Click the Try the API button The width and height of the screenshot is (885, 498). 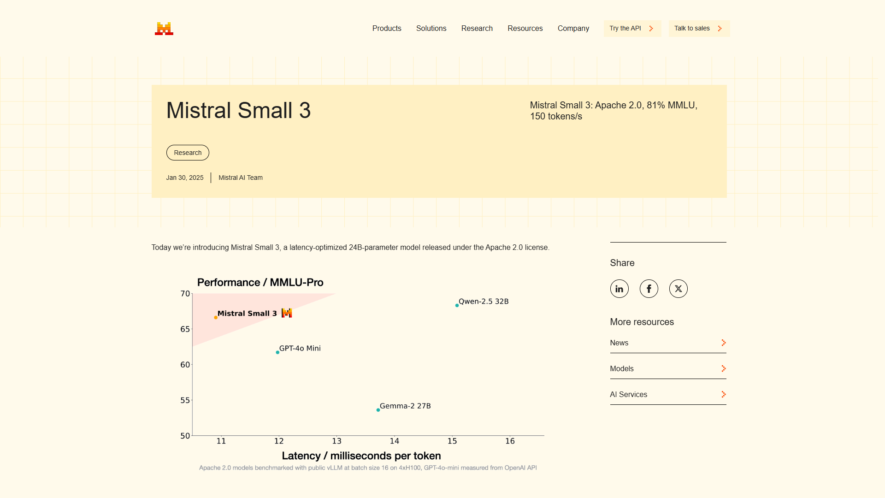pos(632,28)
